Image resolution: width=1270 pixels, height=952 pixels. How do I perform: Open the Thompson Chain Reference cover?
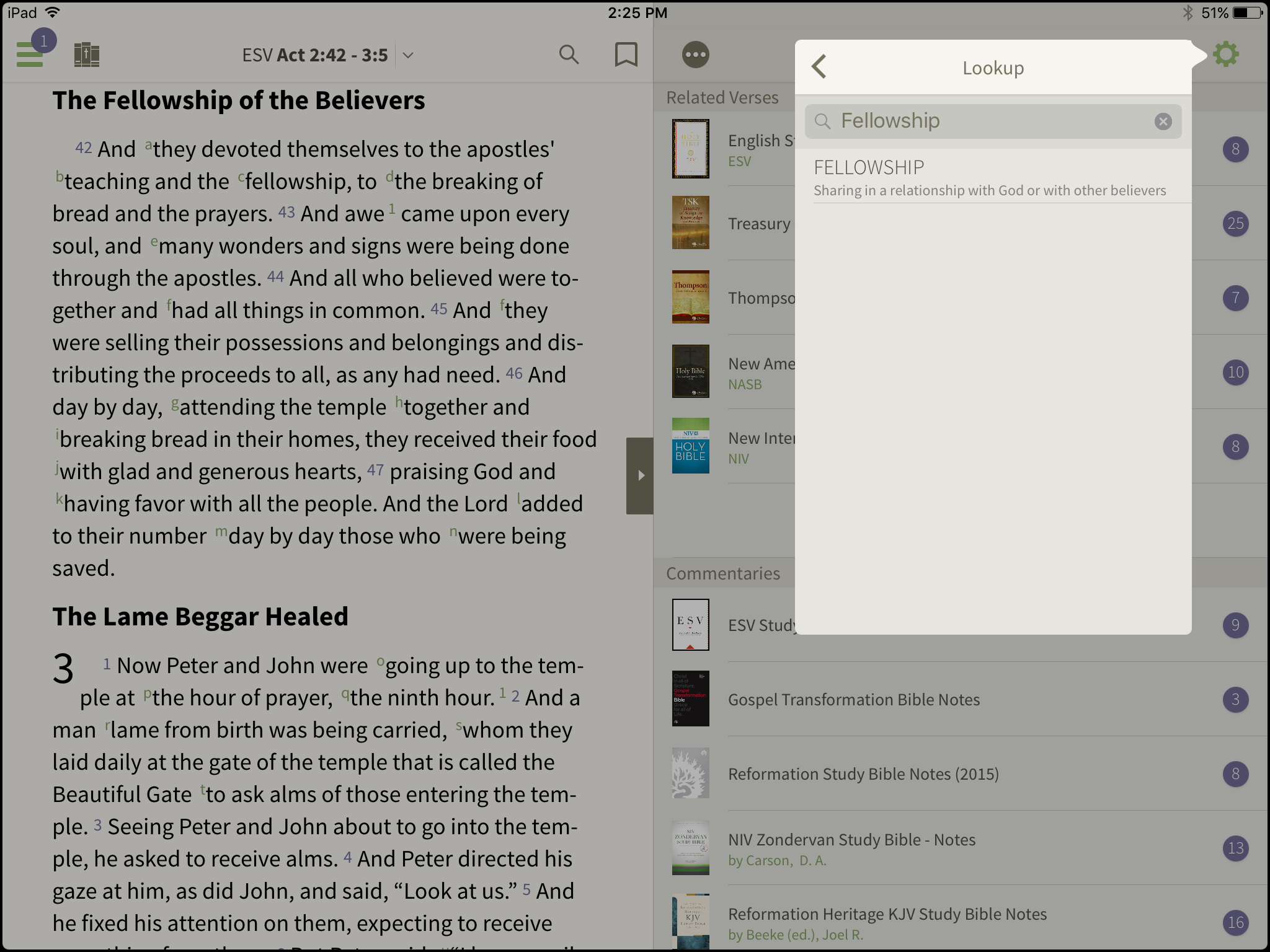690,297
